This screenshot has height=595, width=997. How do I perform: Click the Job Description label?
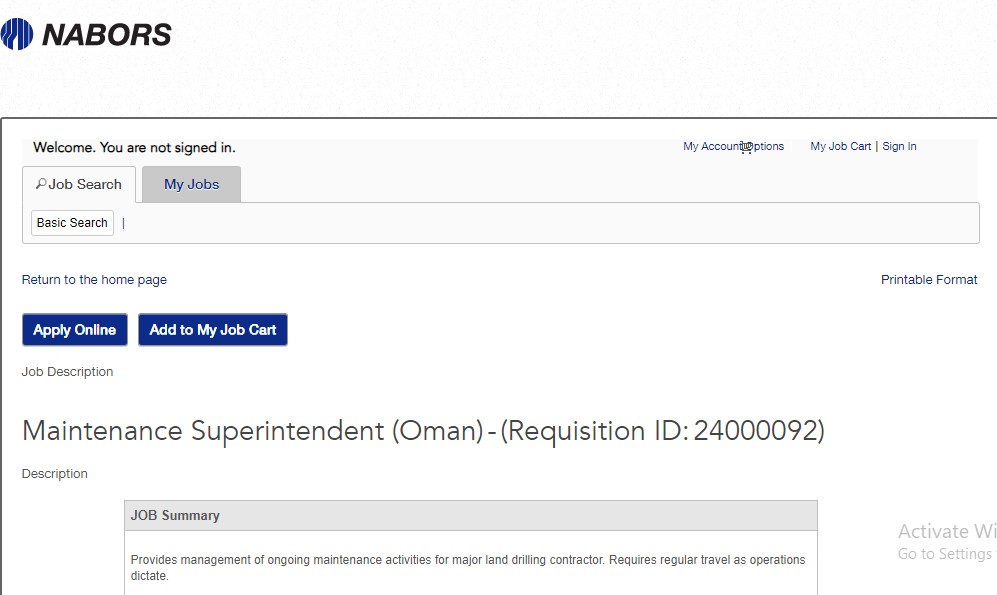coord(67,372)
